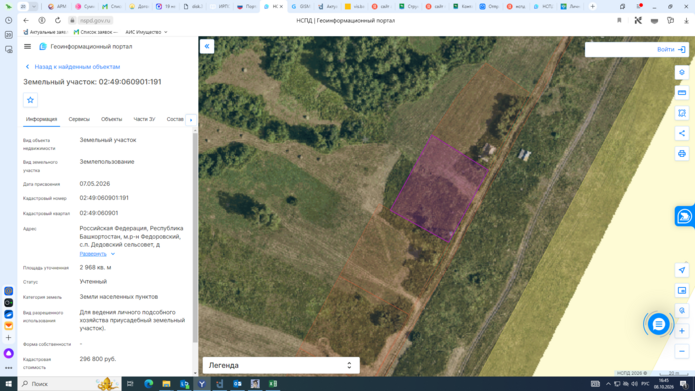Add the land plot to favorites with the star
695x391 pixels.
coord(30,100)
